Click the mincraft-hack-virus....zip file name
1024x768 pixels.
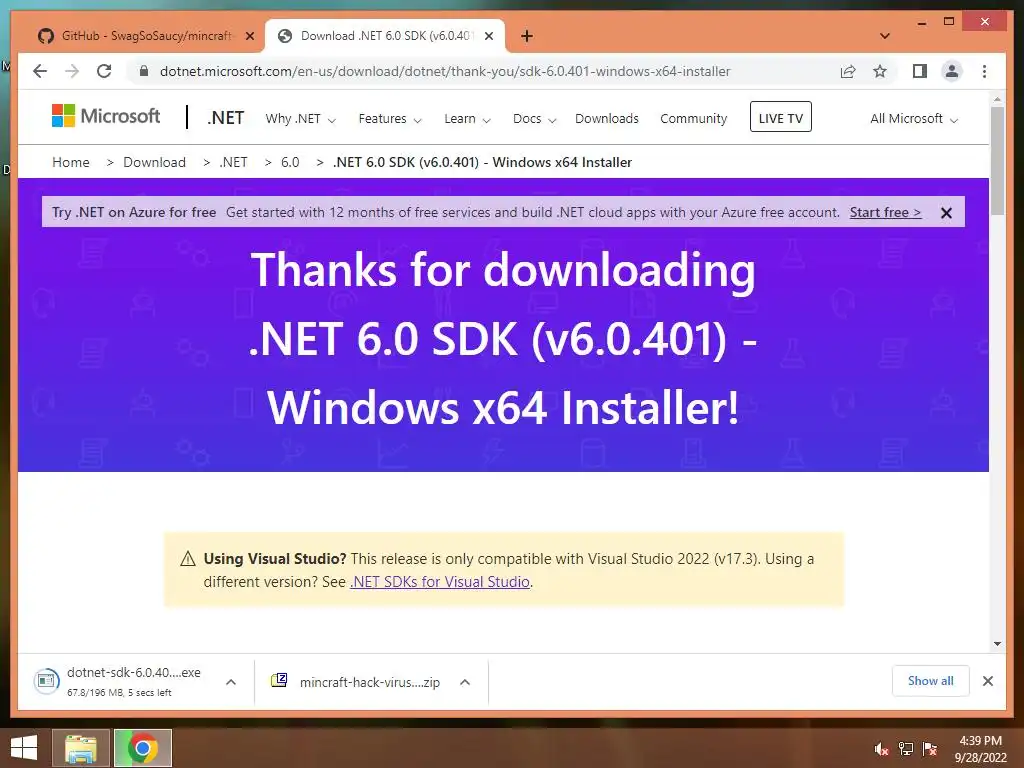pos(370,682)
